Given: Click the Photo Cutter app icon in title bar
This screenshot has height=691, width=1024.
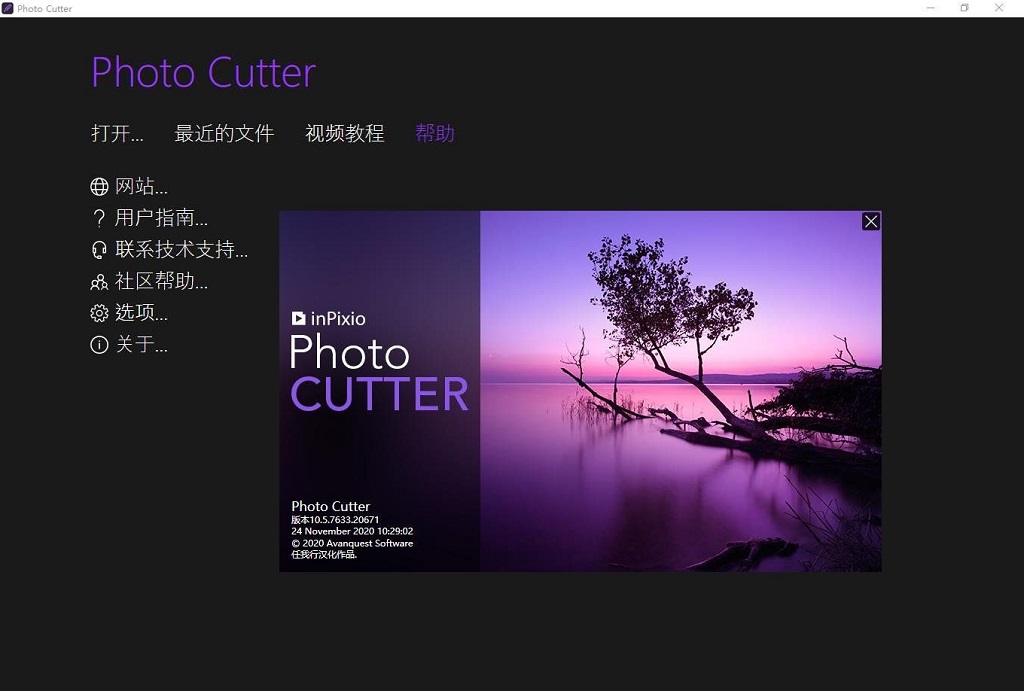Looking at the screenshot, I should coord(8,8).
